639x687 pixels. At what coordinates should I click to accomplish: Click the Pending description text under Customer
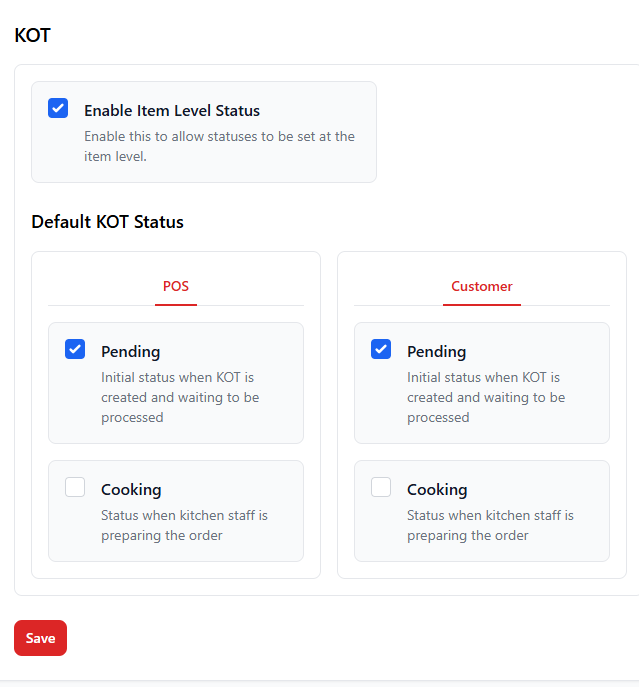pos(486,397)
